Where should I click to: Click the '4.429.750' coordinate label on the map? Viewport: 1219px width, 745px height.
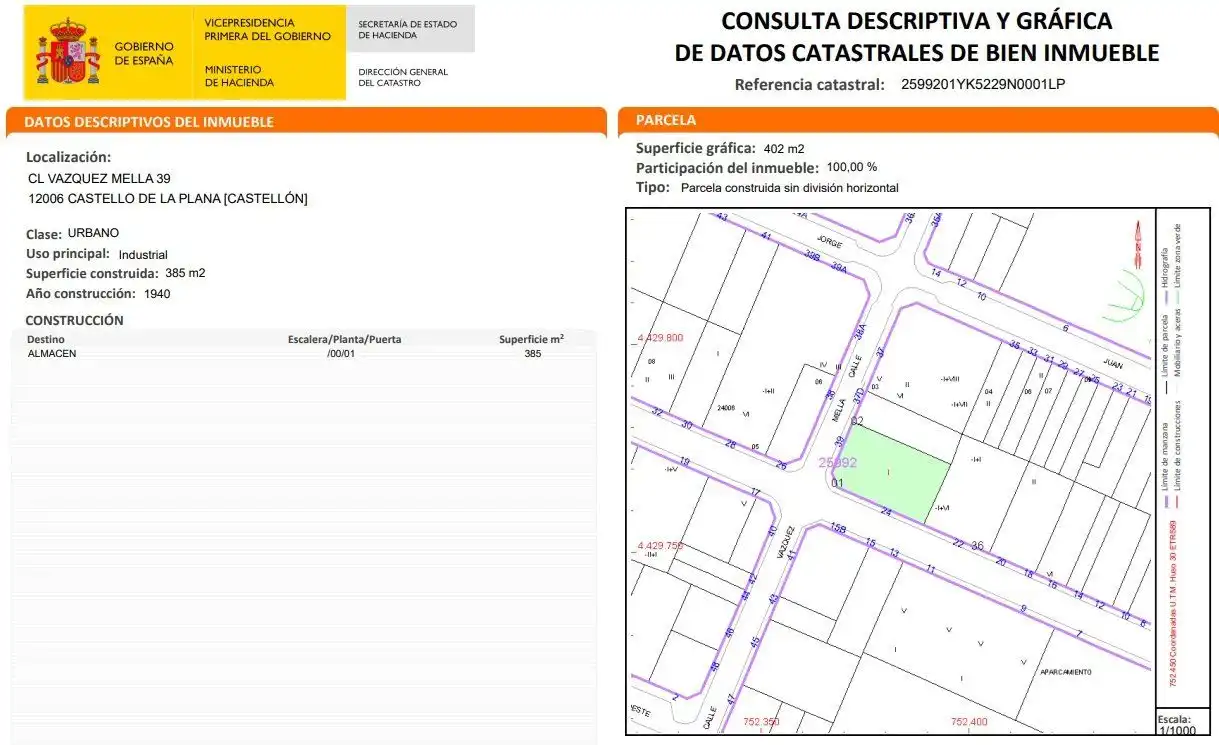click(x=660, y=546)
